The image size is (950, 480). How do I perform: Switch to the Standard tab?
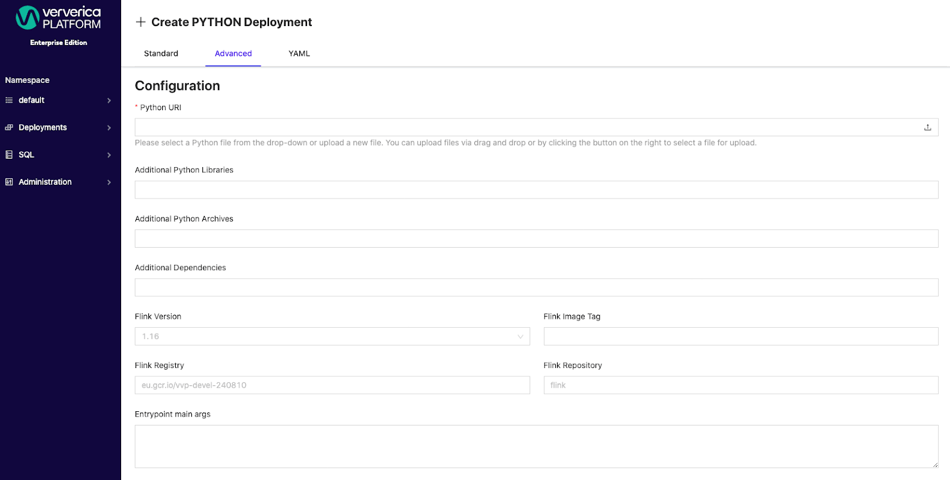(161, 53)
